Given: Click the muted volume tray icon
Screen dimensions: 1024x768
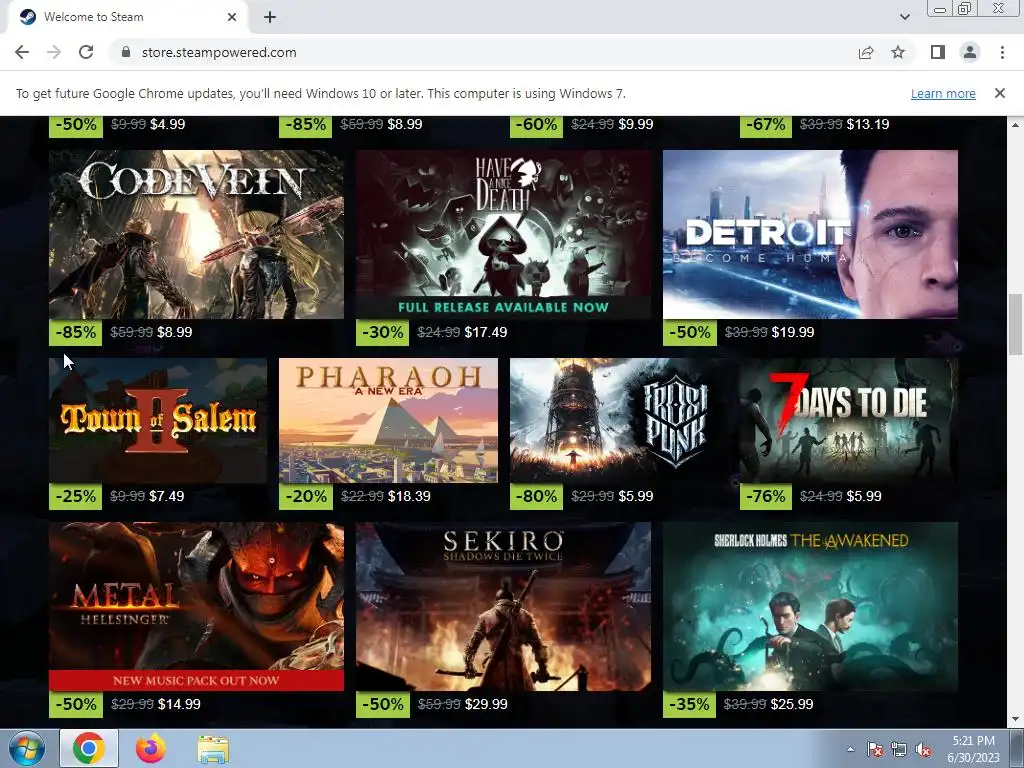Looking at the screenshot, I should tap(923, 749).
